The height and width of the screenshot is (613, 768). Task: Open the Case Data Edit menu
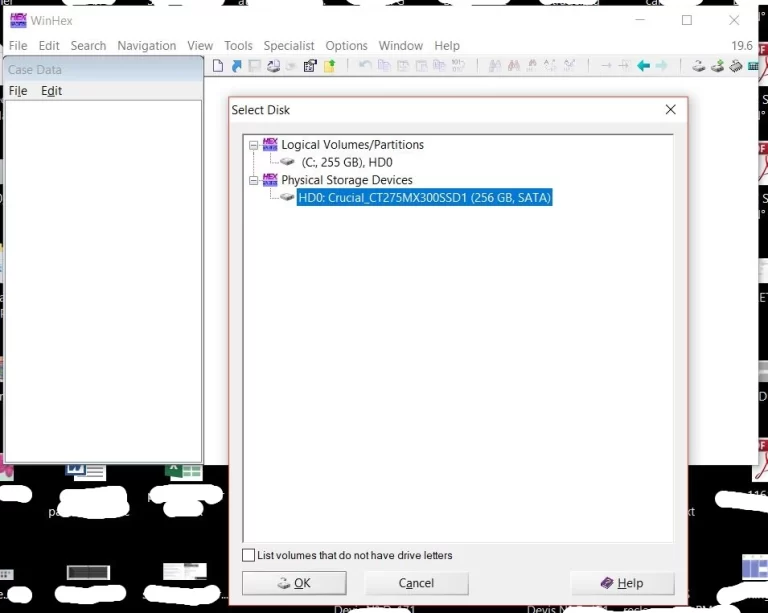click(51, 91)
